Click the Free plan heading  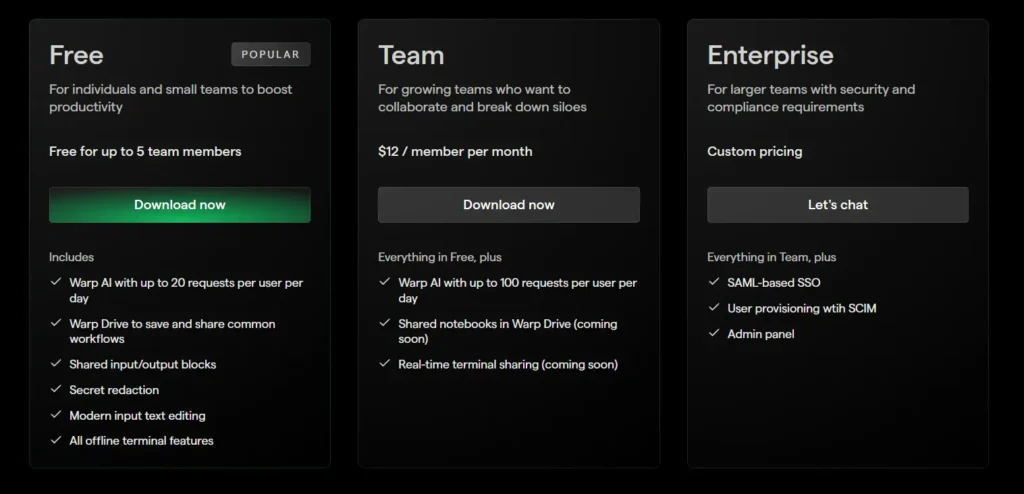click(x=76, y=54)
